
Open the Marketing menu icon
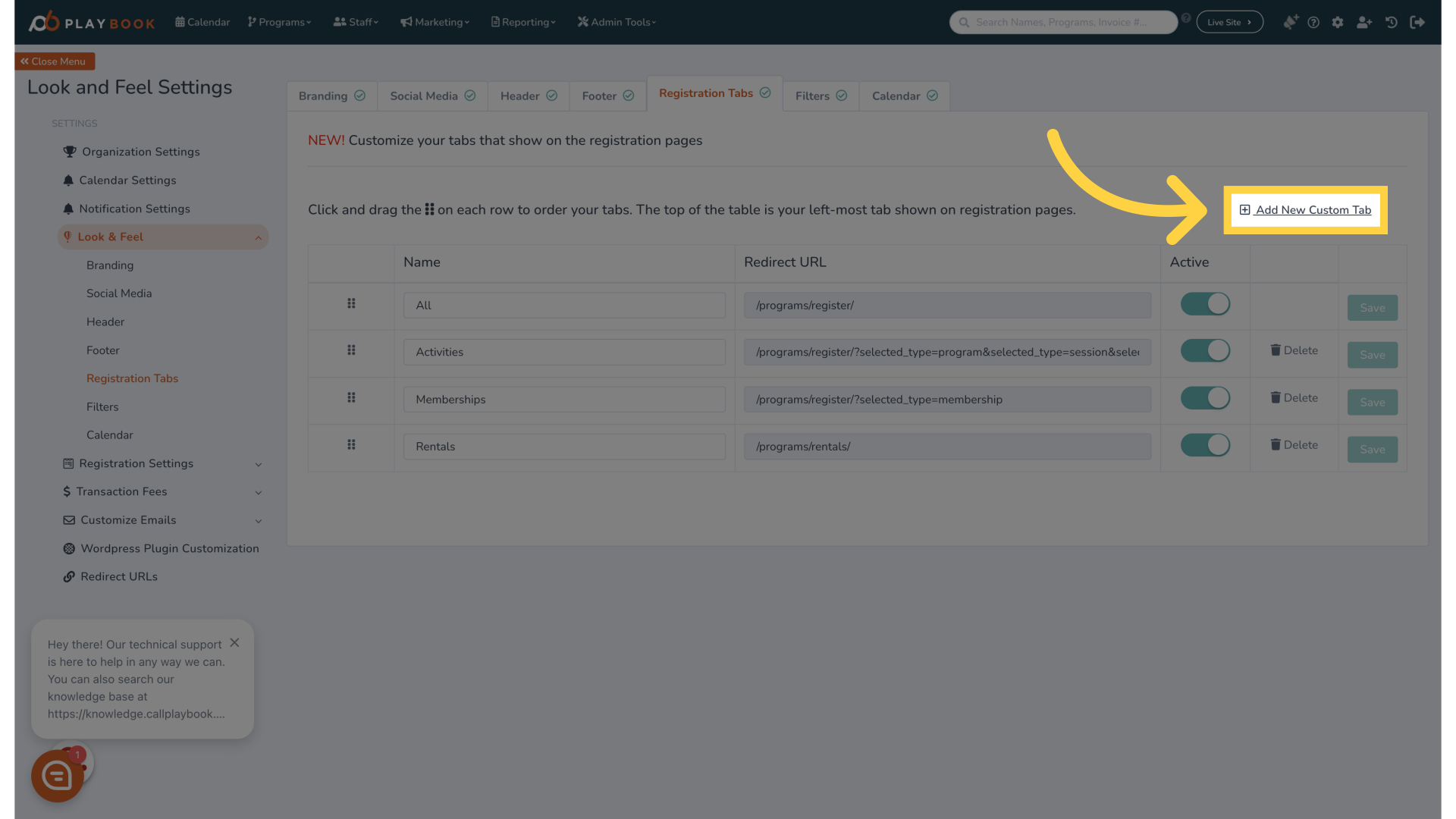click(x=407, y=22)
